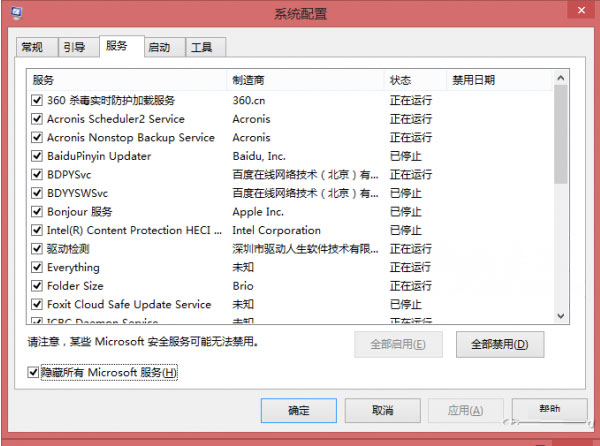Click the services list scrollbar thumb
Screen dimensions: 600x446
(x=561, y=135)
